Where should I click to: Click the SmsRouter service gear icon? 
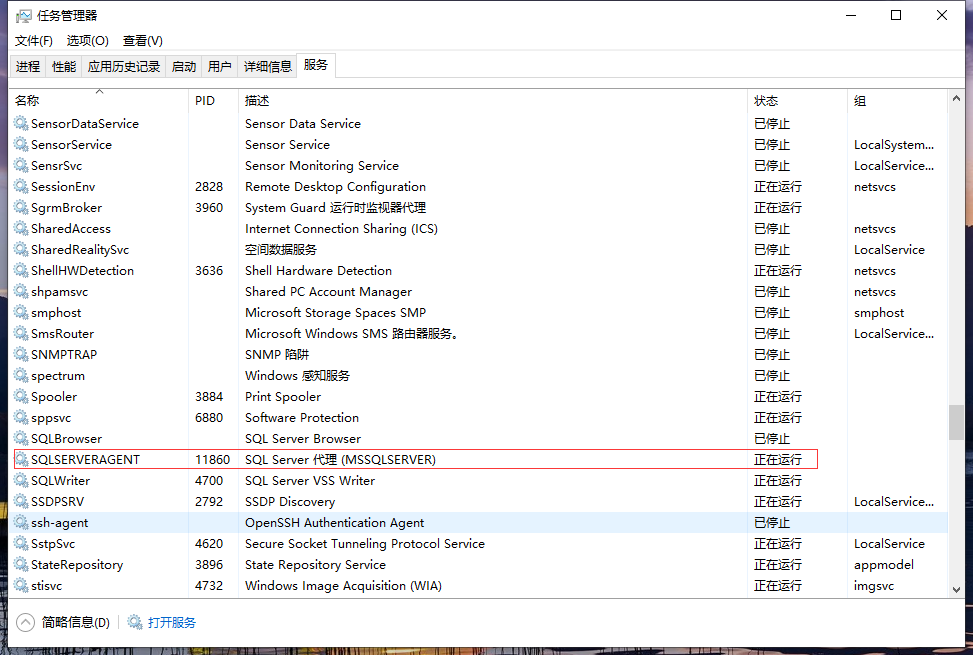[21, 334]
